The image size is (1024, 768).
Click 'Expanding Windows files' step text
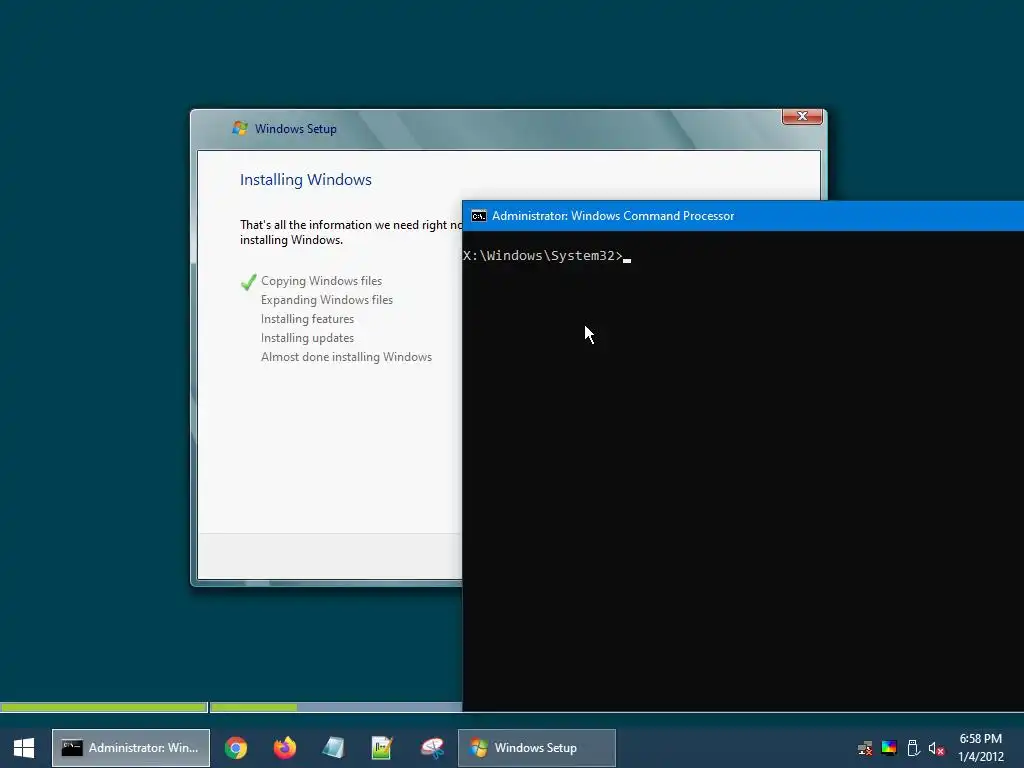pos(327,300)
